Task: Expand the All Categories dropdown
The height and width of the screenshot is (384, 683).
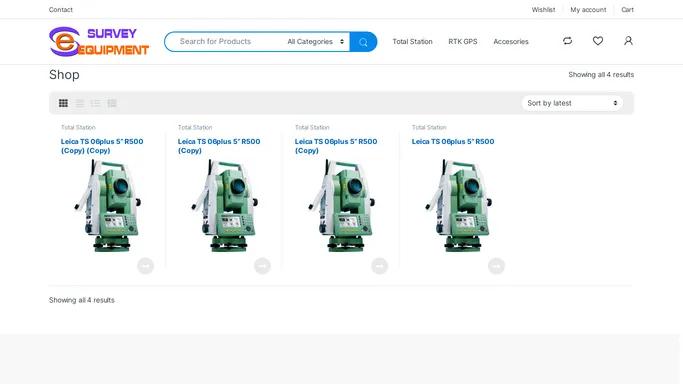Action: tap(315, 42)
